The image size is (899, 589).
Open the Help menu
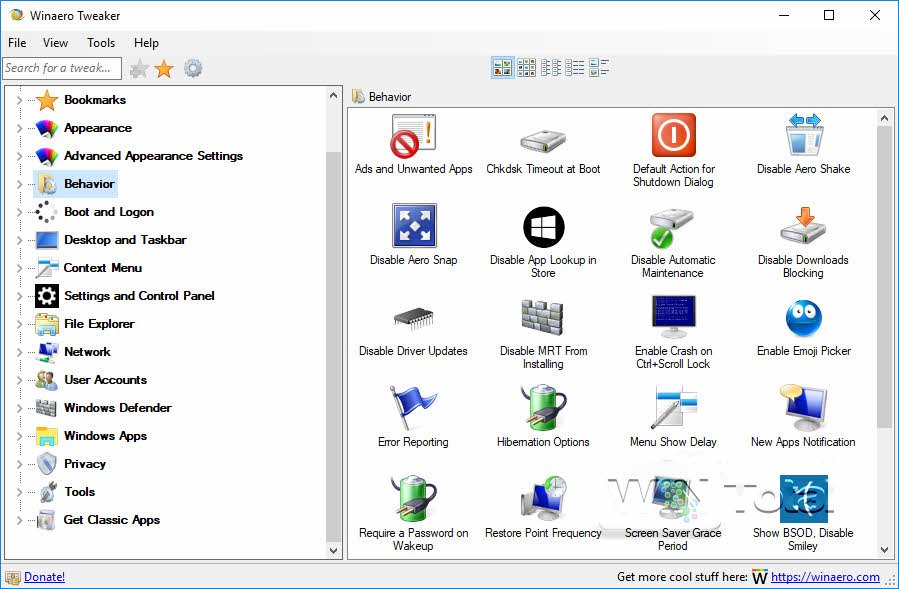click(x=146, y=43)
